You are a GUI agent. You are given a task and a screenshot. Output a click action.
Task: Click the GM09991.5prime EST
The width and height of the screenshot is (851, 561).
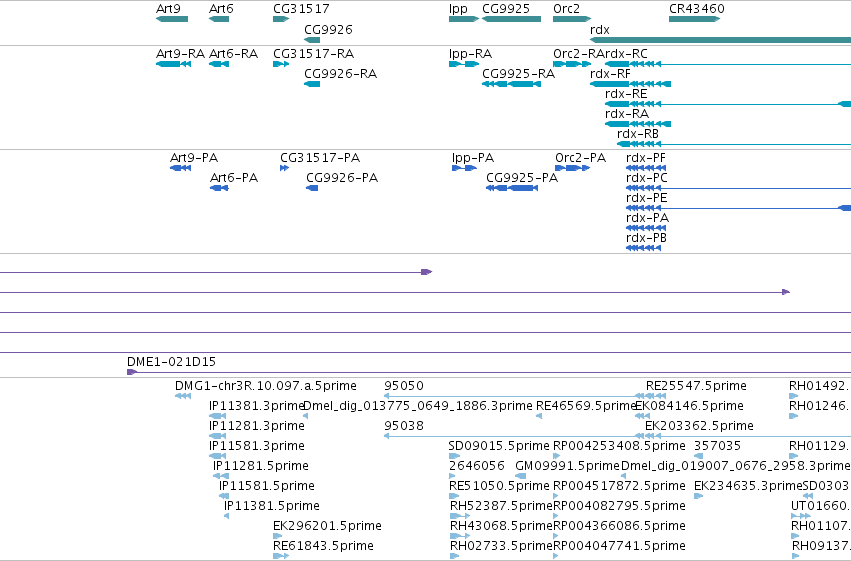click(x=520, y=476)
